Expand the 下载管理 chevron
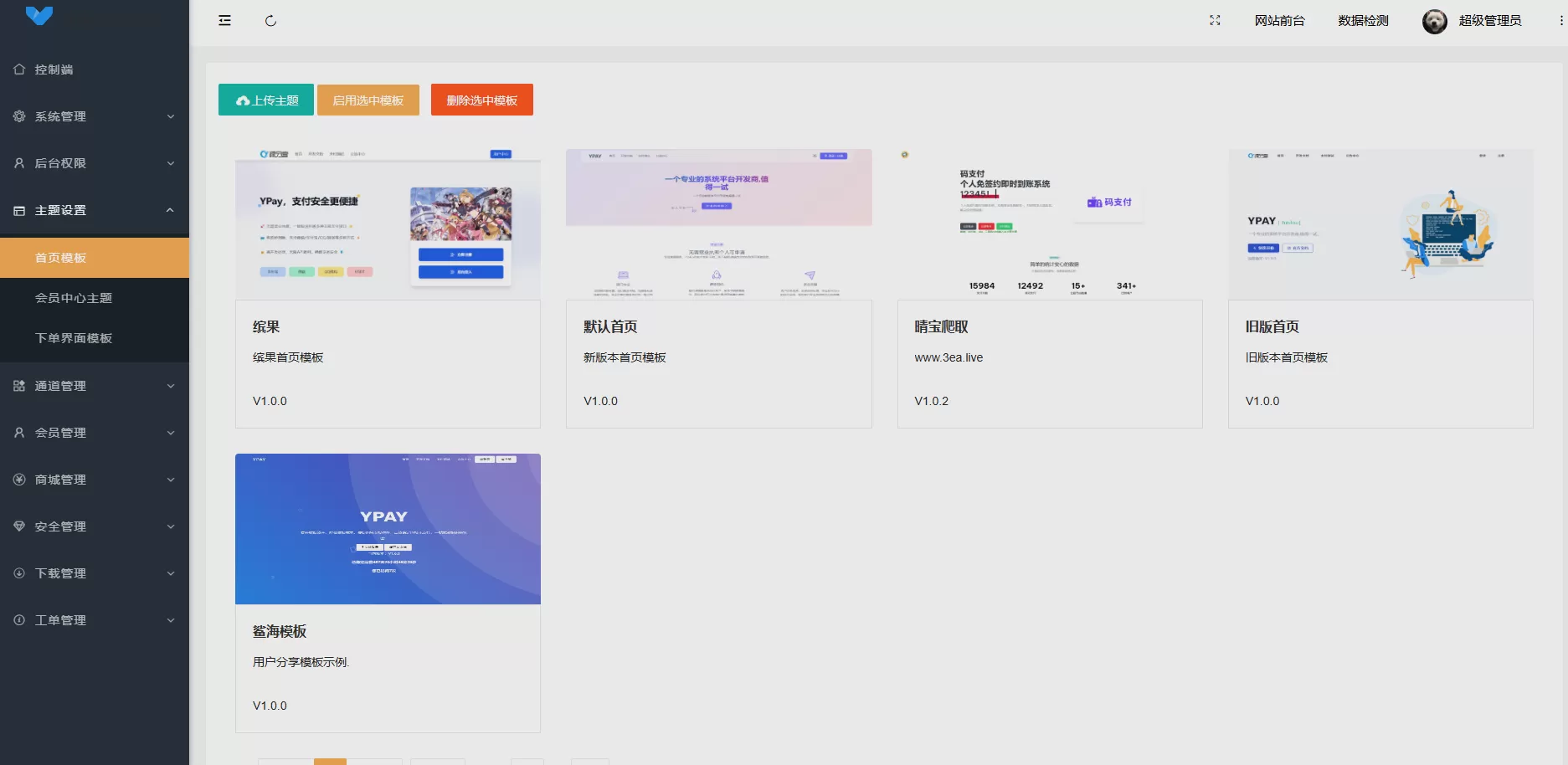Screen dimensions: 1568x765 tap(171, 573)
